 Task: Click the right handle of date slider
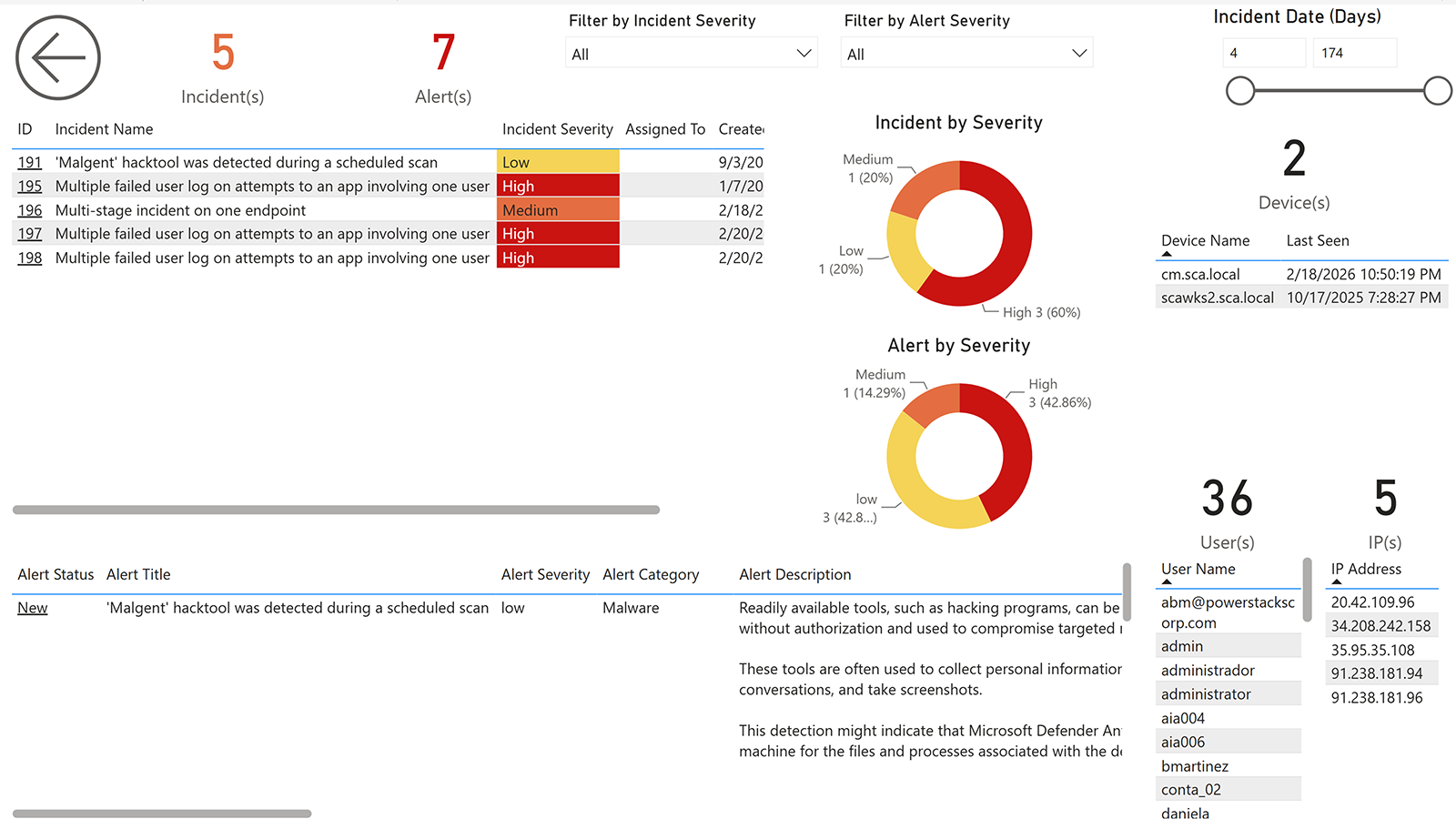pyautogui.click(x=1437, y=91)
